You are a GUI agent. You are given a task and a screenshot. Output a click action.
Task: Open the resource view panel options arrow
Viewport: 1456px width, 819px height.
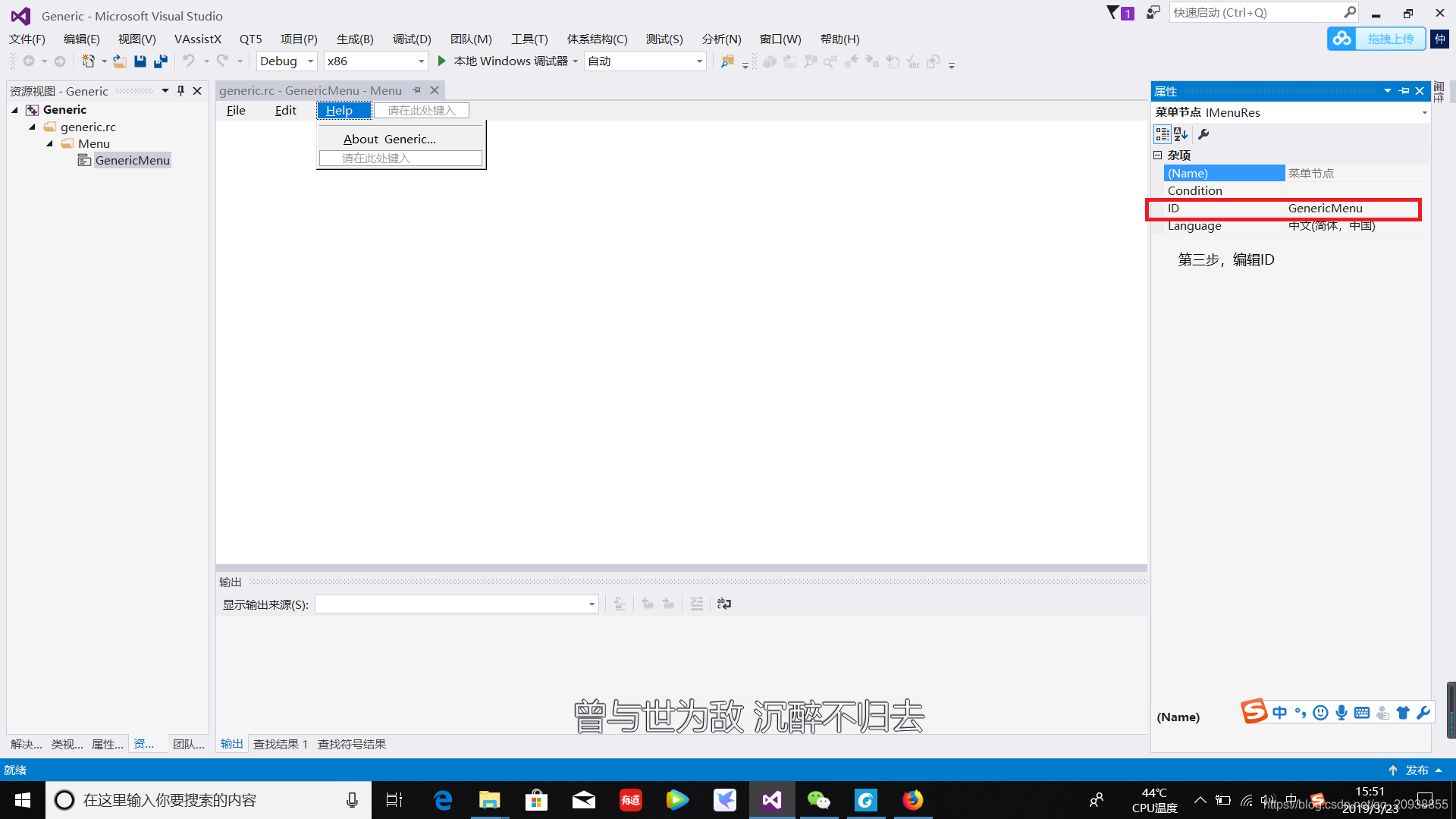[x=165, y=91]
